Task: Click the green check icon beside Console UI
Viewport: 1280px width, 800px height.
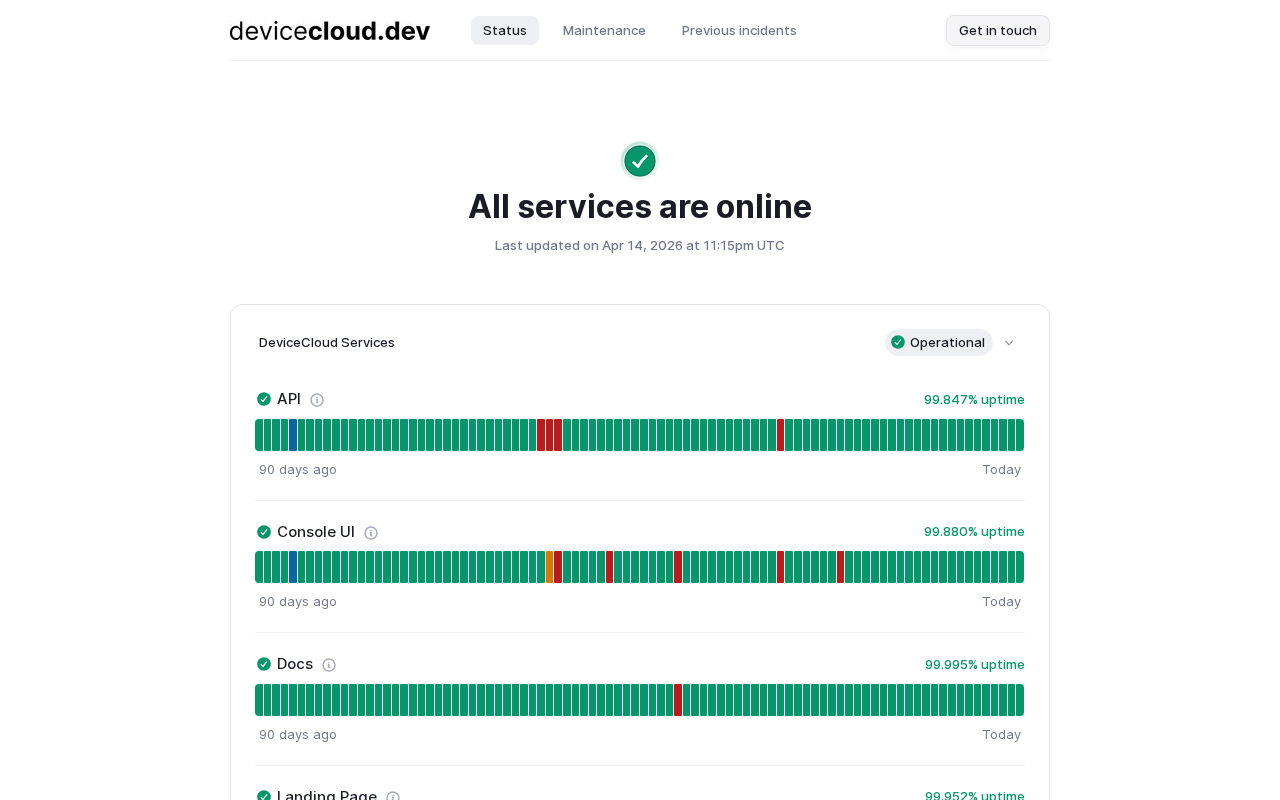Action: coord(264,532)
